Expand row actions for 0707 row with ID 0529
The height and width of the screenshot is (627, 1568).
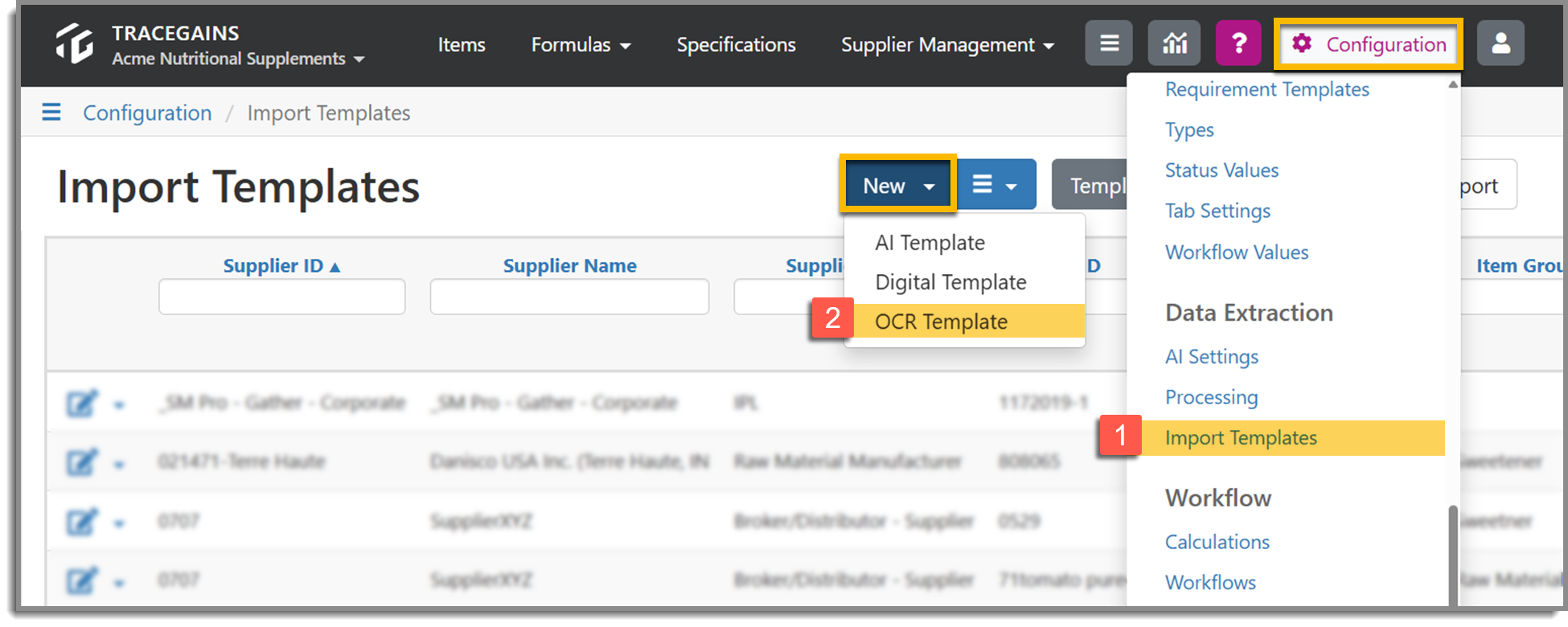tap(119, 524)
